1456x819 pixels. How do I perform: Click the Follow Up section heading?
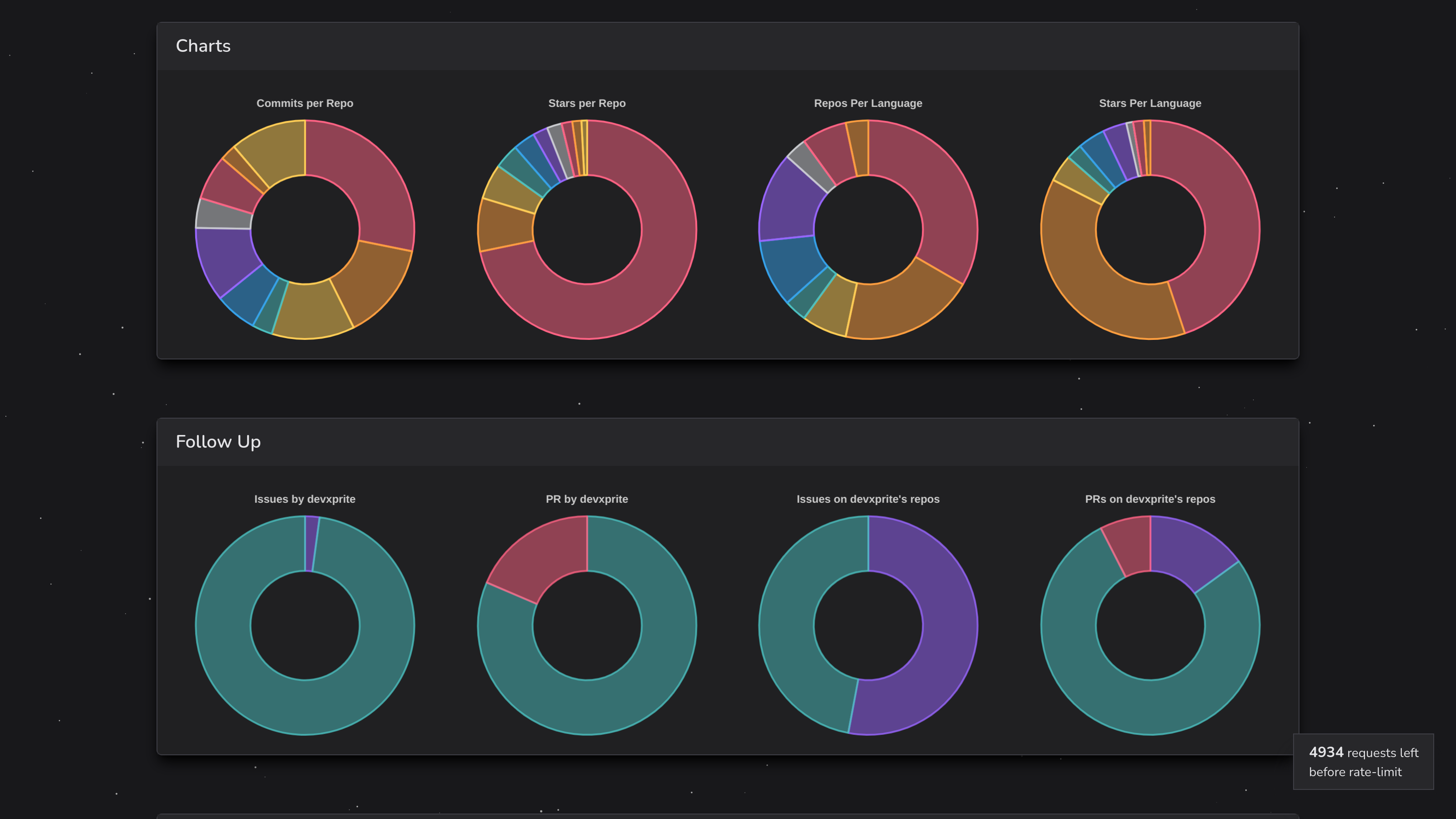[218, 441]
